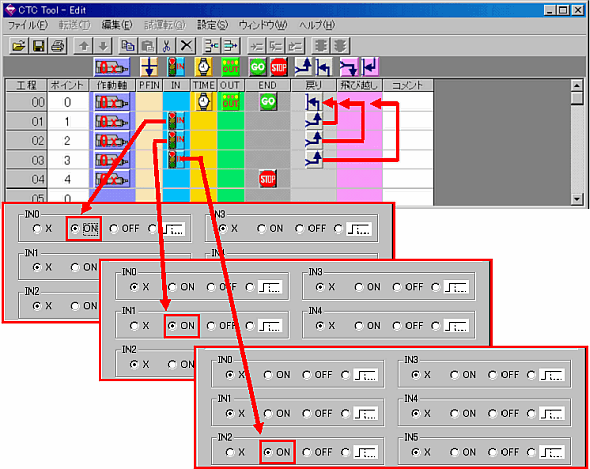Screen dimensions: 590x469
Task: Open the 設定(S) menu
Action: click(213, 25)
